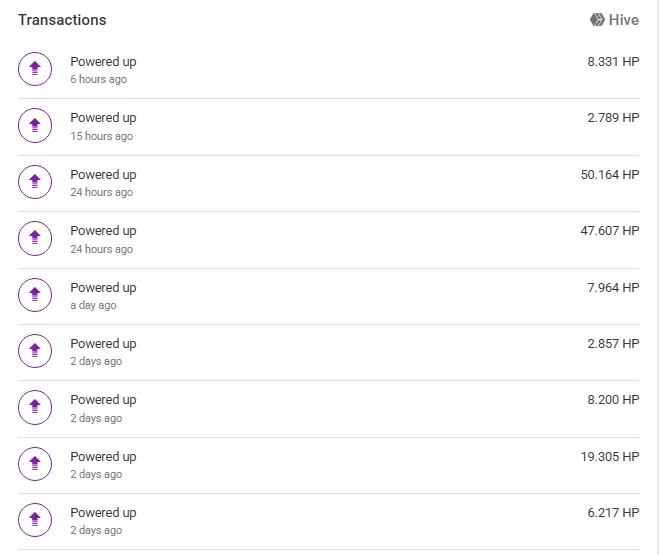
Task: Click the power-up icon for 8.331 HP
Action: coord(35,69)
